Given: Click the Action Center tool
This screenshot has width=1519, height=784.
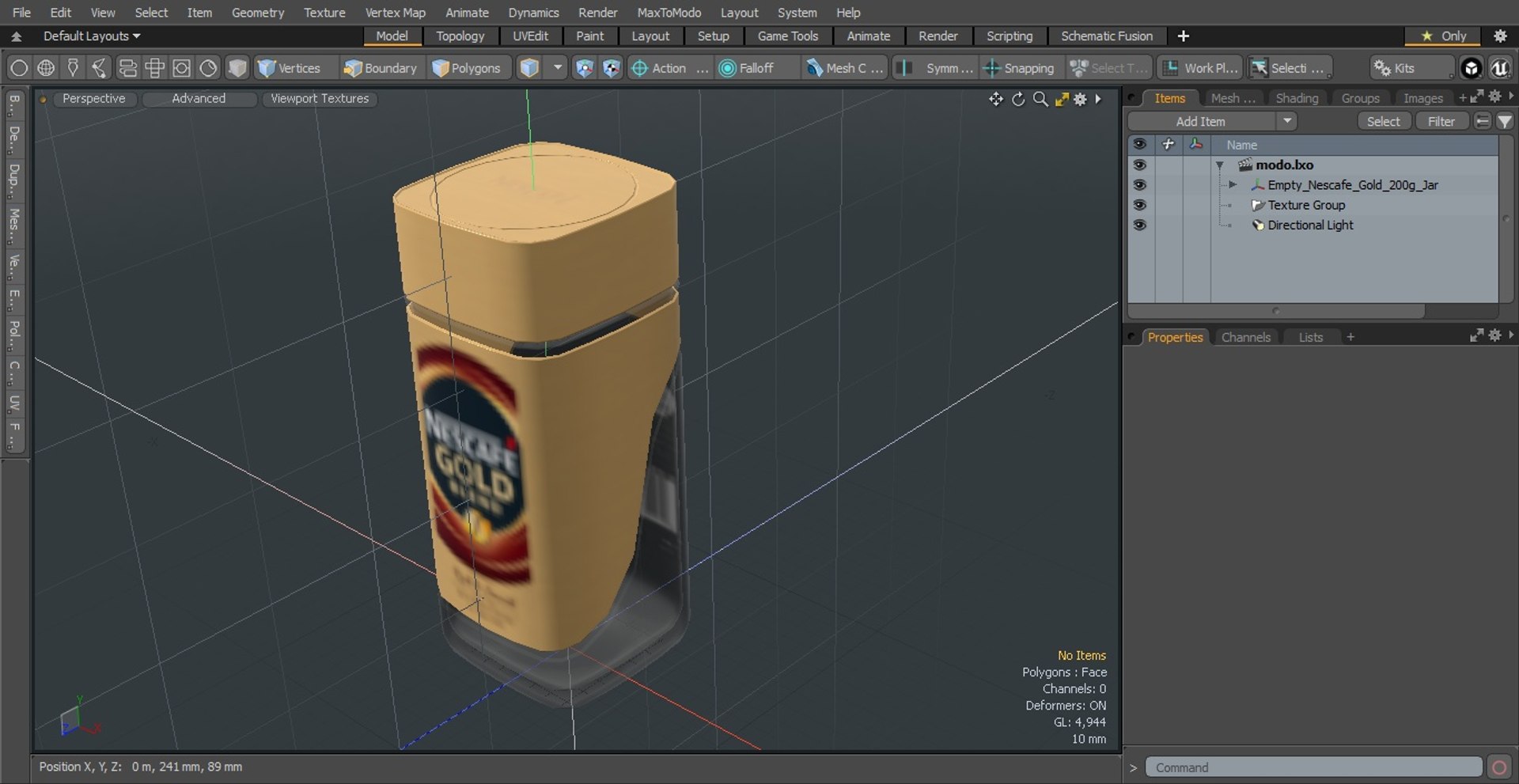Looking at the screenshot, I should tap(669, 68).
